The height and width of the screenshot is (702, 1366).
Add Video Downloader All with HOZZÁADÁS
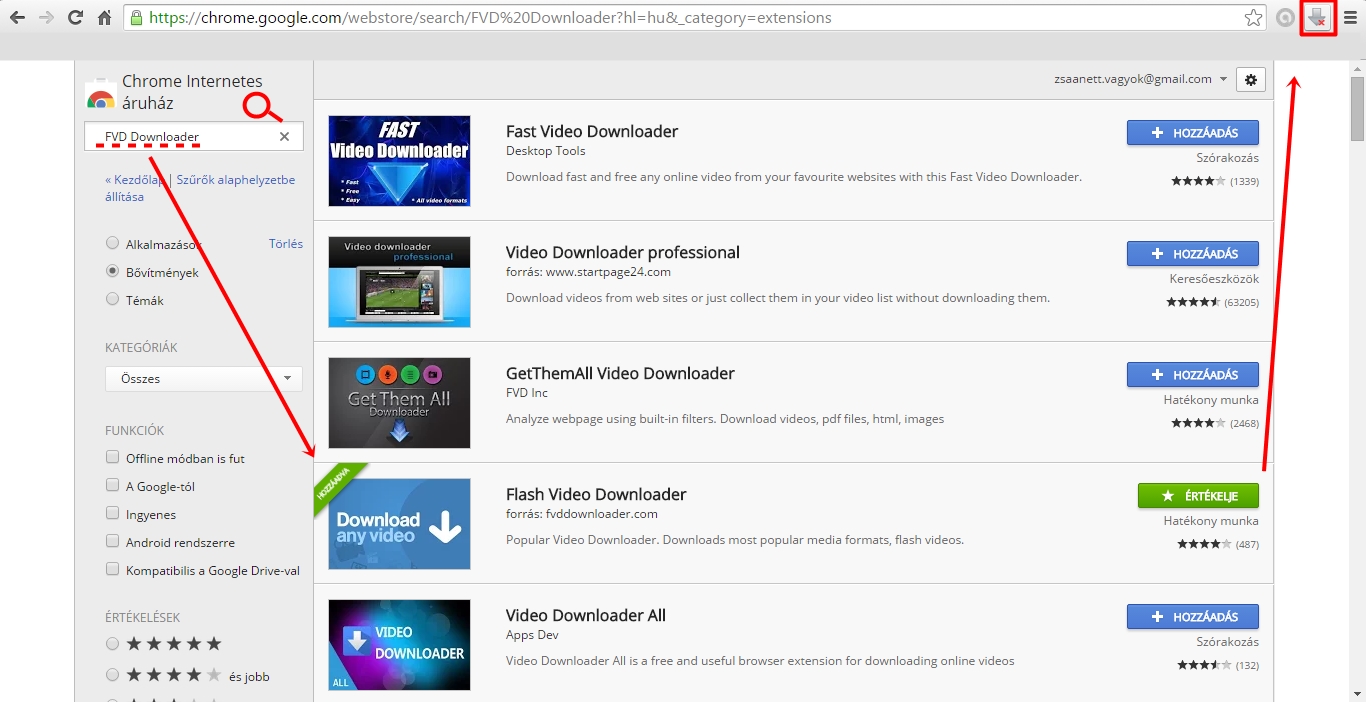pos(1192,617)
